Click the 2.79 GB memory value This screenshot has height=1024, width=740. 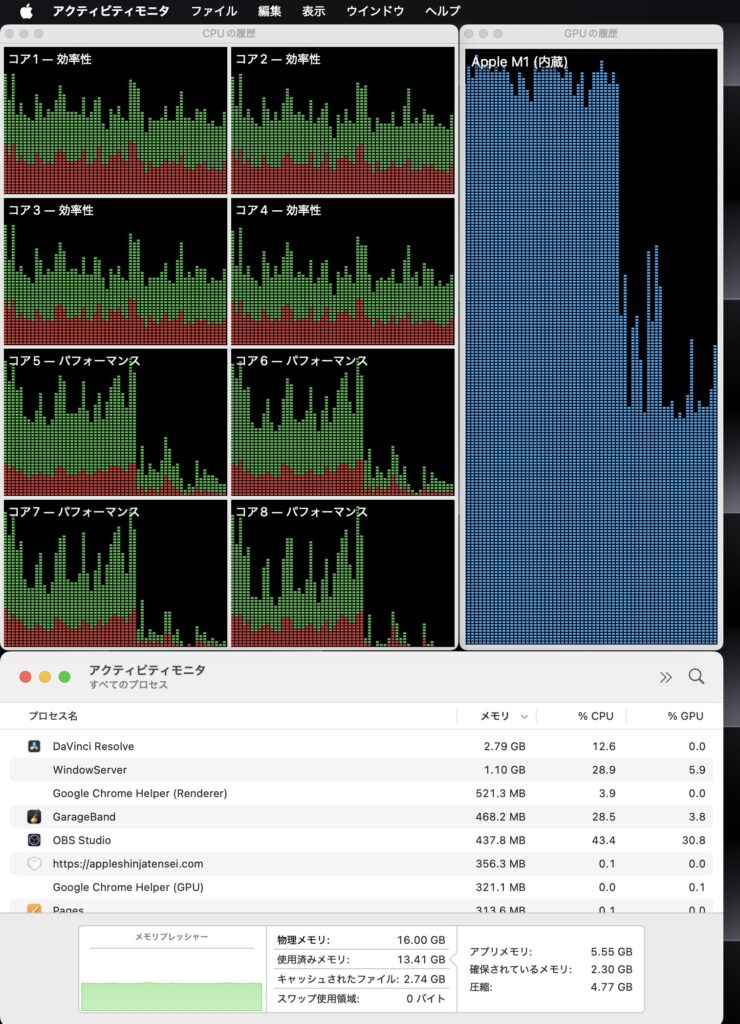point(504,746)
